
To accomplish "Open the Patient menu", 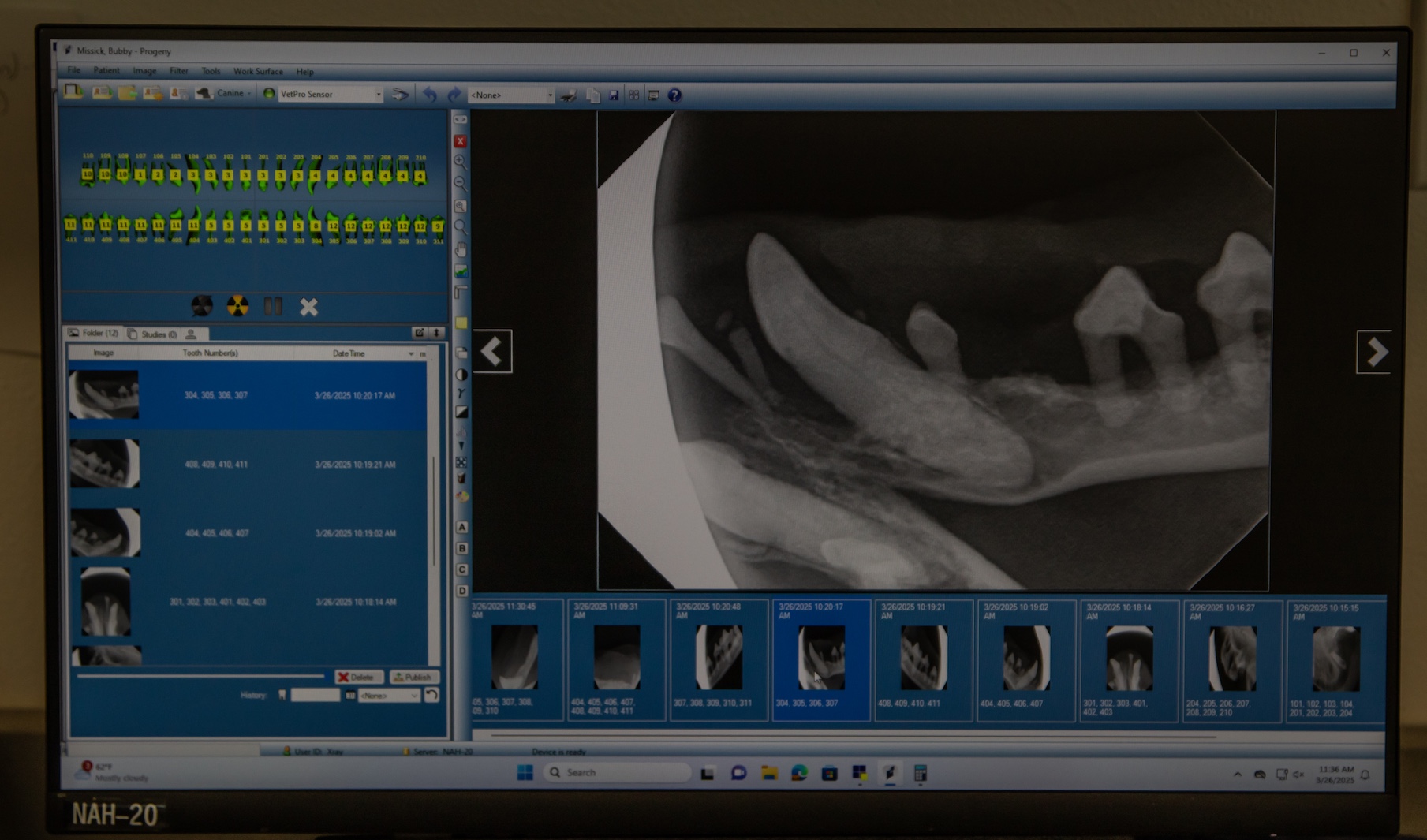I will [x=106, y=71].
